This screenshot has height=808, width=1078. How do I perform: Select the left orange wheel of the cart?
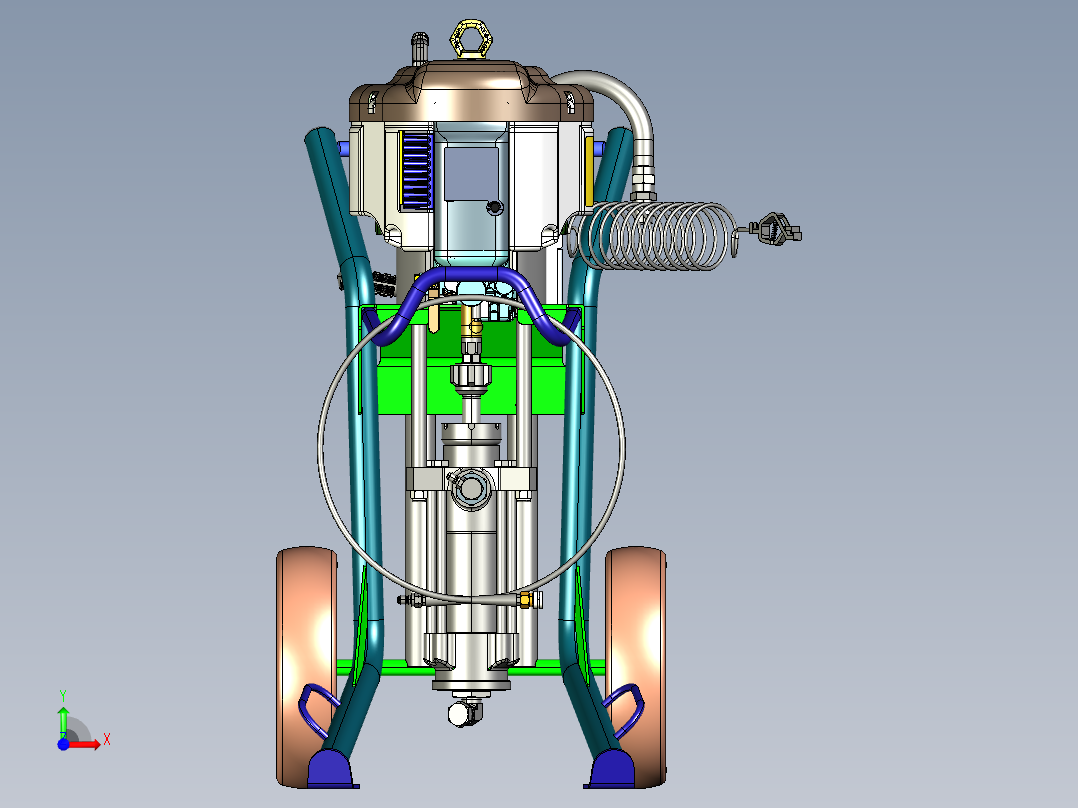[307, 666]
